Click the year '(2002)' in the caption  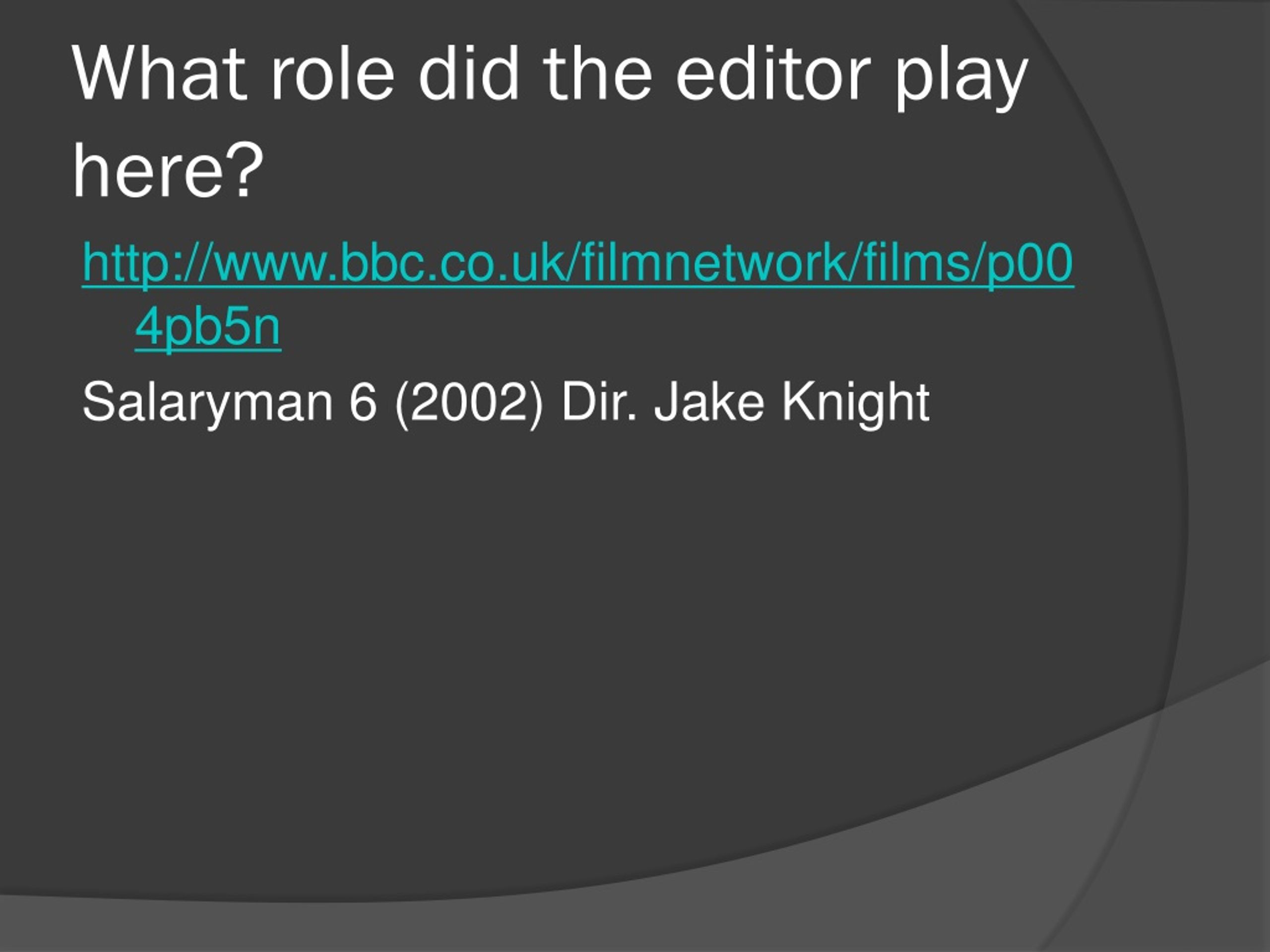tap(468, 404)
